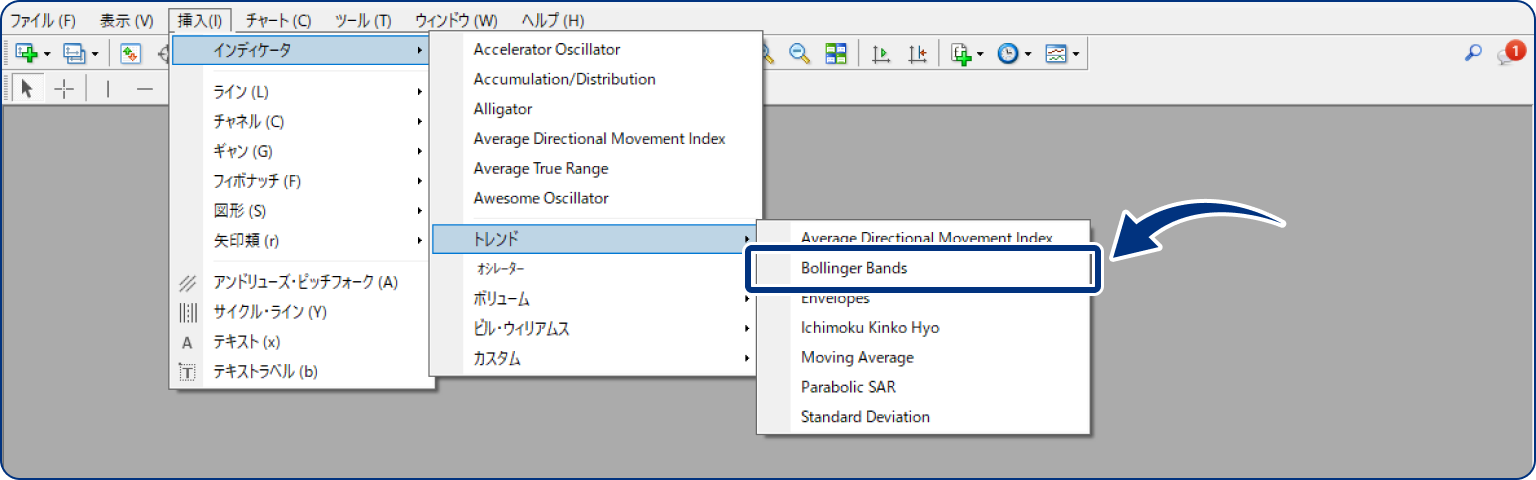This screenshot has height=480, width=1536.
Task: Choose Moving Average indicator
Action: (x=857, y=357)
